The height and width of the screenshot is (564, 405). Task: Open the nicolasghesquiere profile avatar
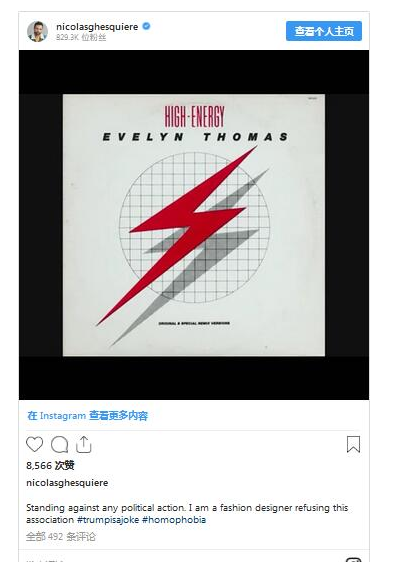[x=37, y=31]
